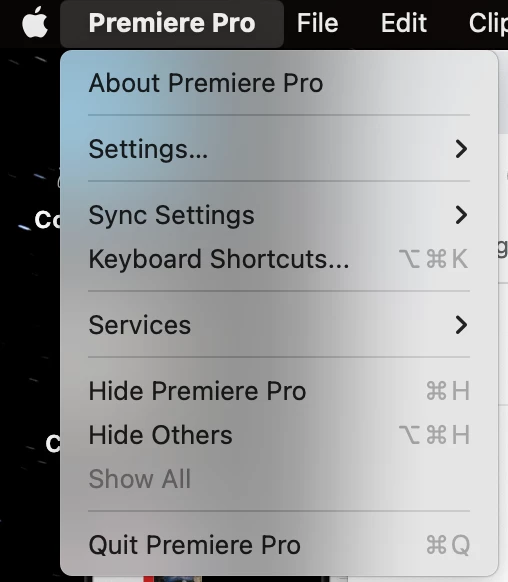
Task: Select Hide Others
Action: point(279,435)
